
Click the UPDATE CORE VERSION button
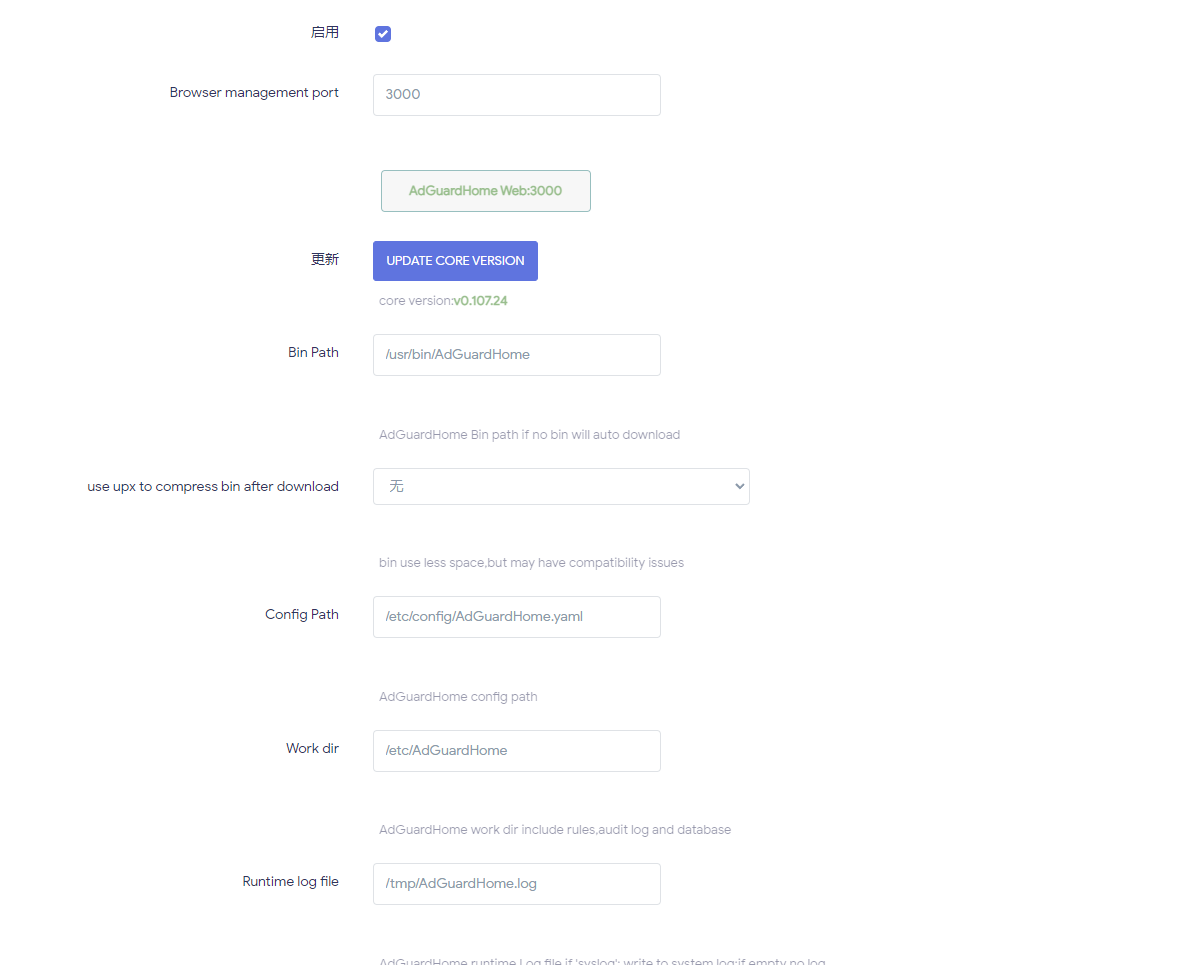tap(455, 260)
